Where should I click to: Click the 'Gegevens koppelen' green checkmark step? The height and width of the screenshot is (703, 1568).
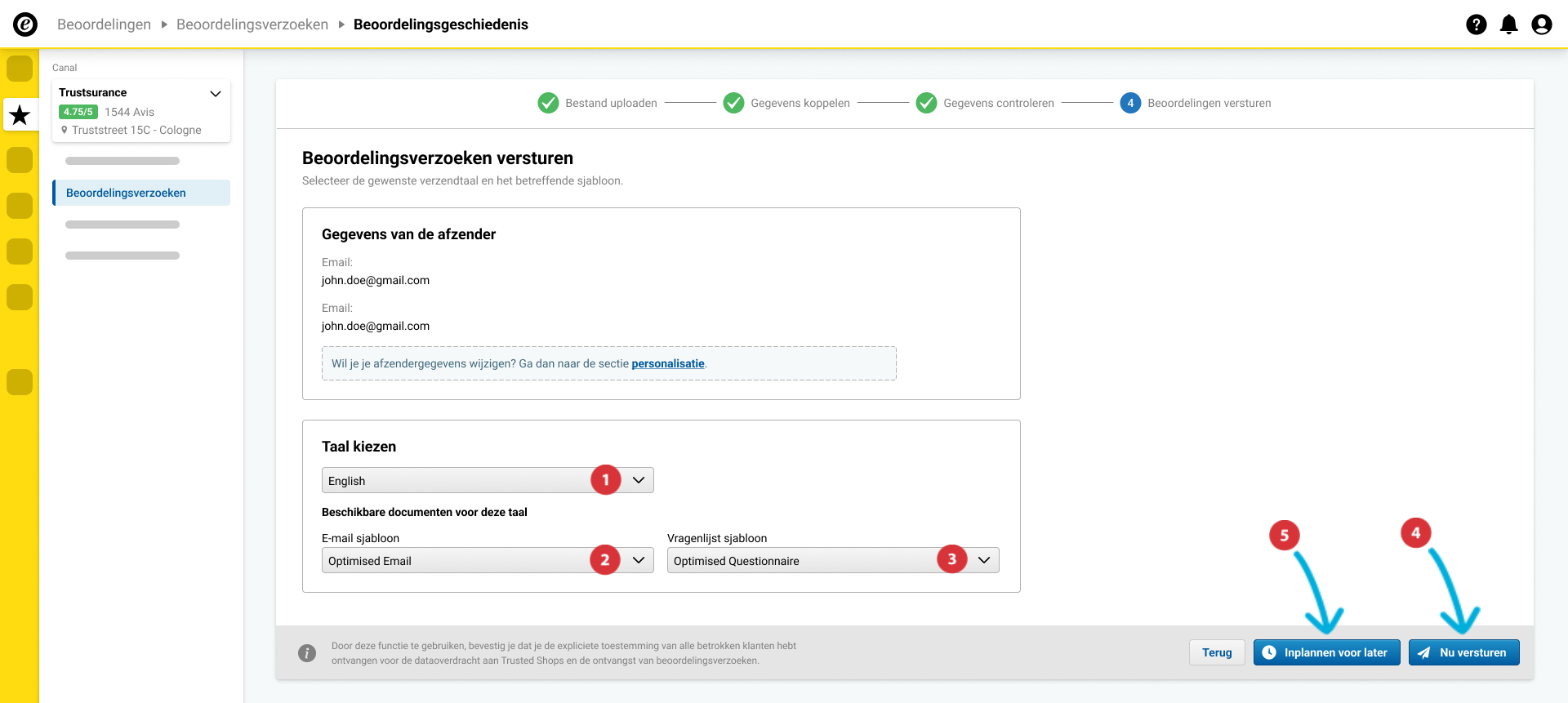click(733, 103)
